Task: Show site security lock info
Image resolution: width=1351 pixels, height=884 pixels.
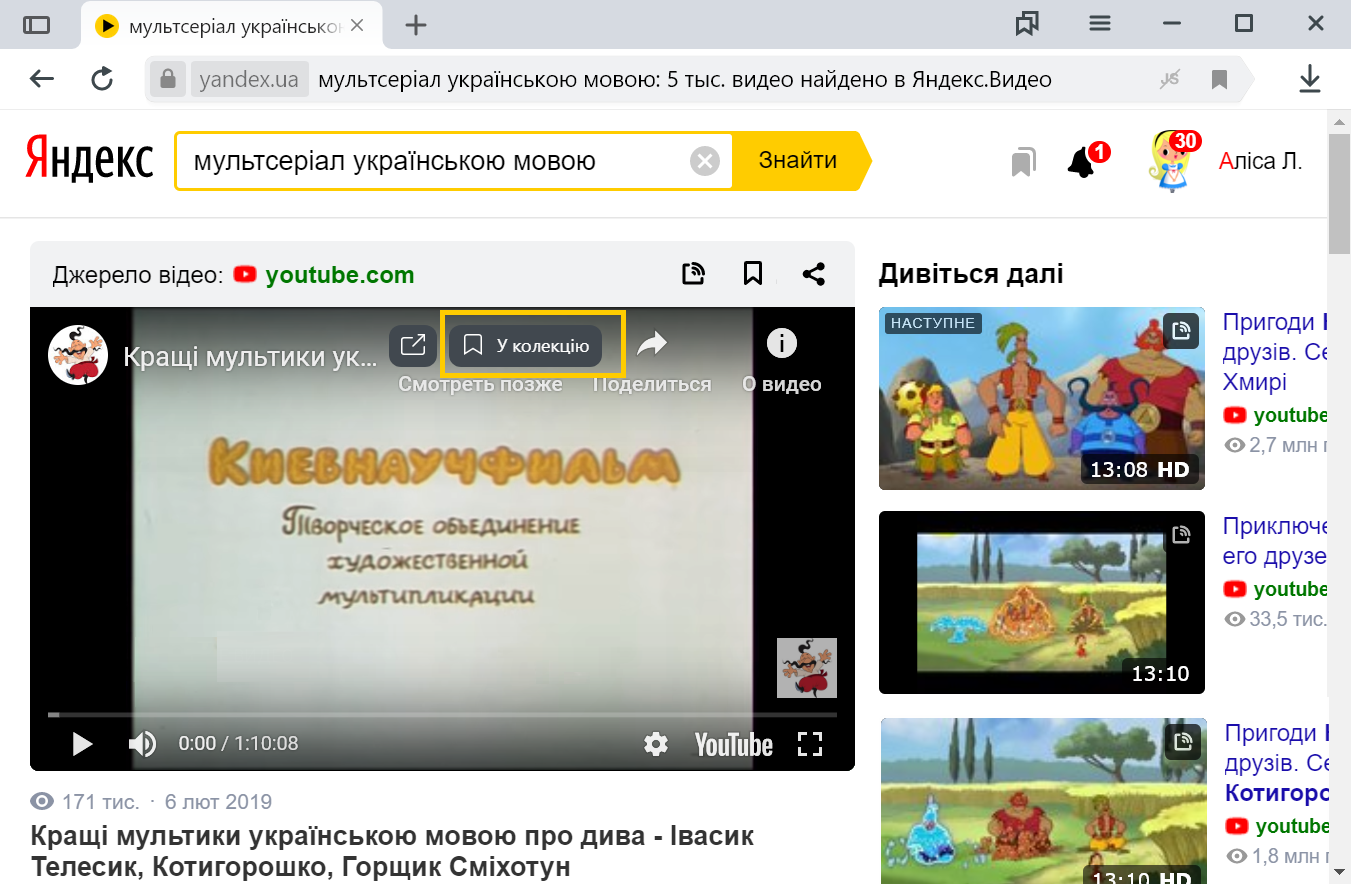Action: [x=168, y=79]
